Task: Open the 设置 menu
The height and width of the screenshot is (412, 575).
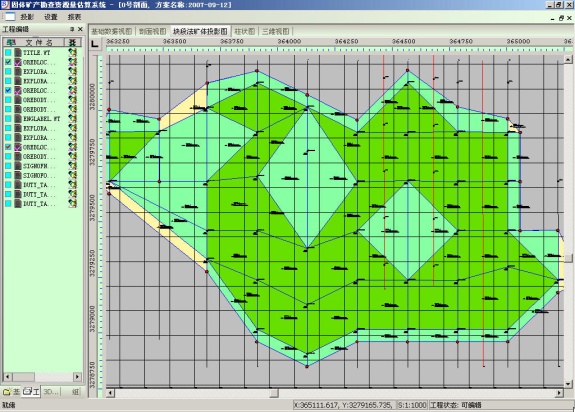Action: 51,17
